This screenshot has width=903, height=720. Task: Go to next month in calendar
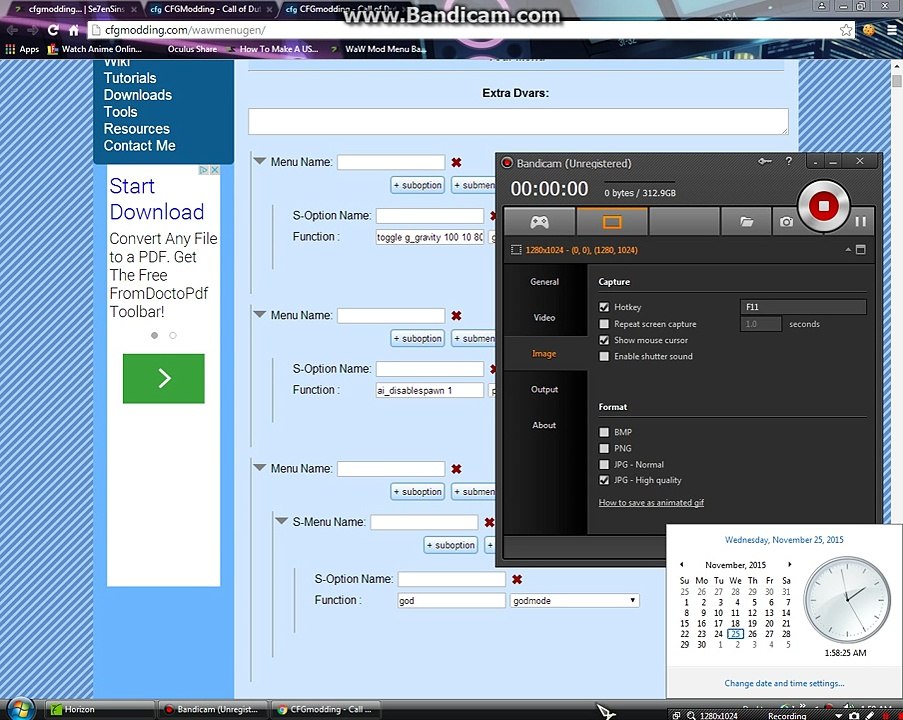point(790,564)
